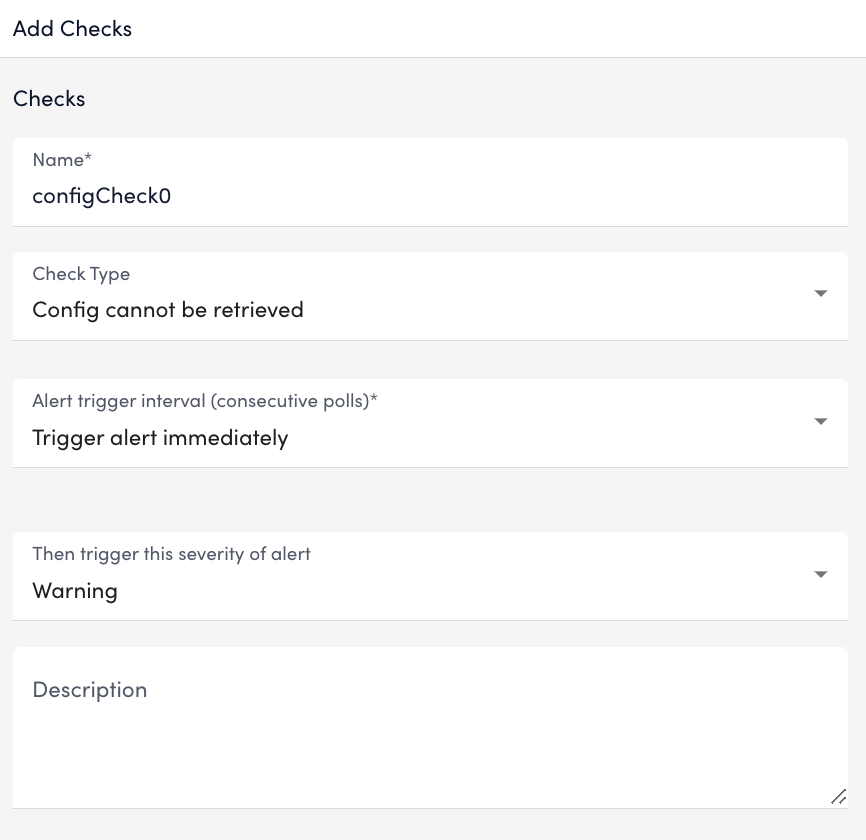
Task: Open the Check Type dropdown field
Action: 430,296
